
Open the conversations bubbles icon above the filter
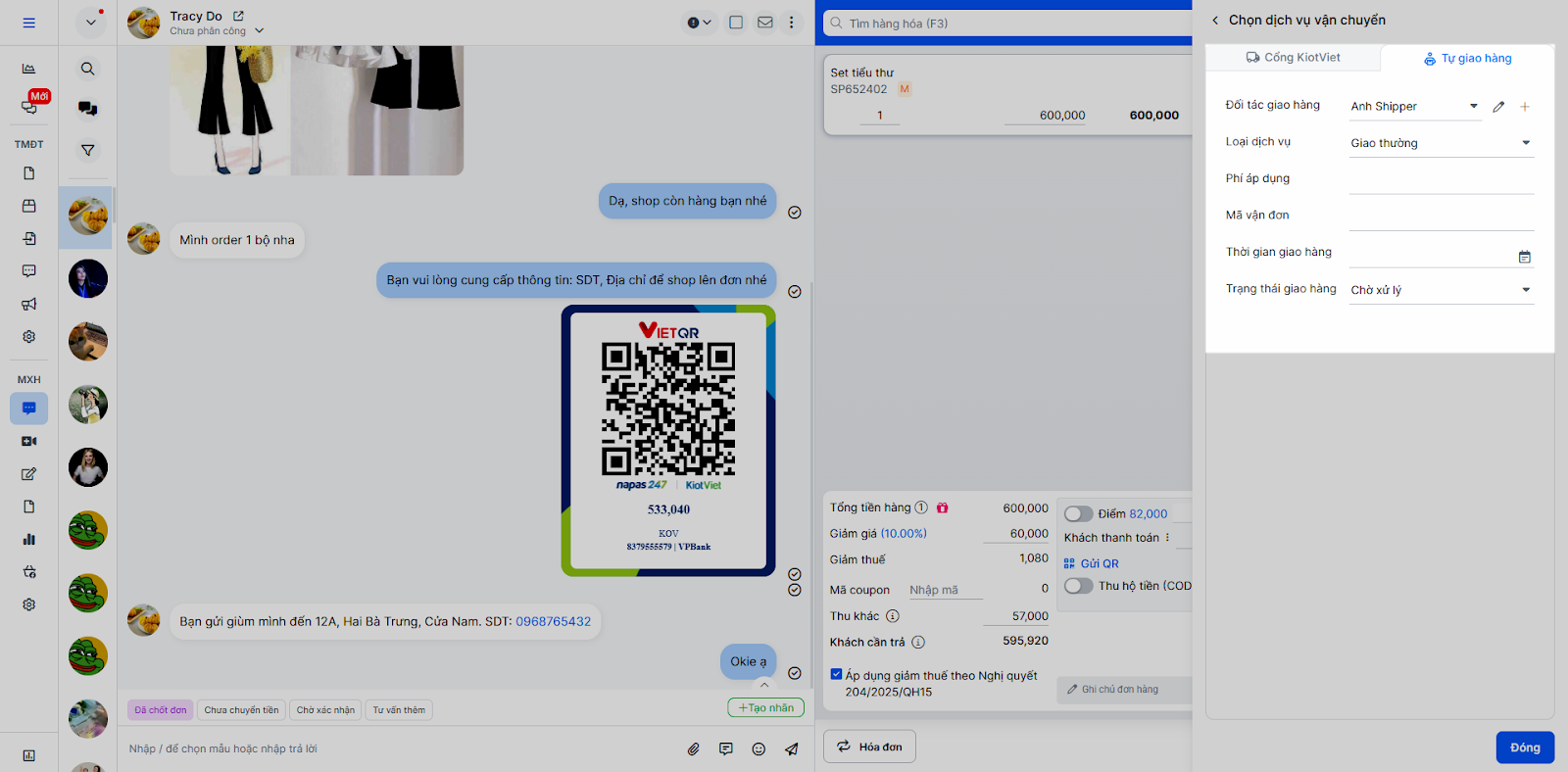[87, 109]
